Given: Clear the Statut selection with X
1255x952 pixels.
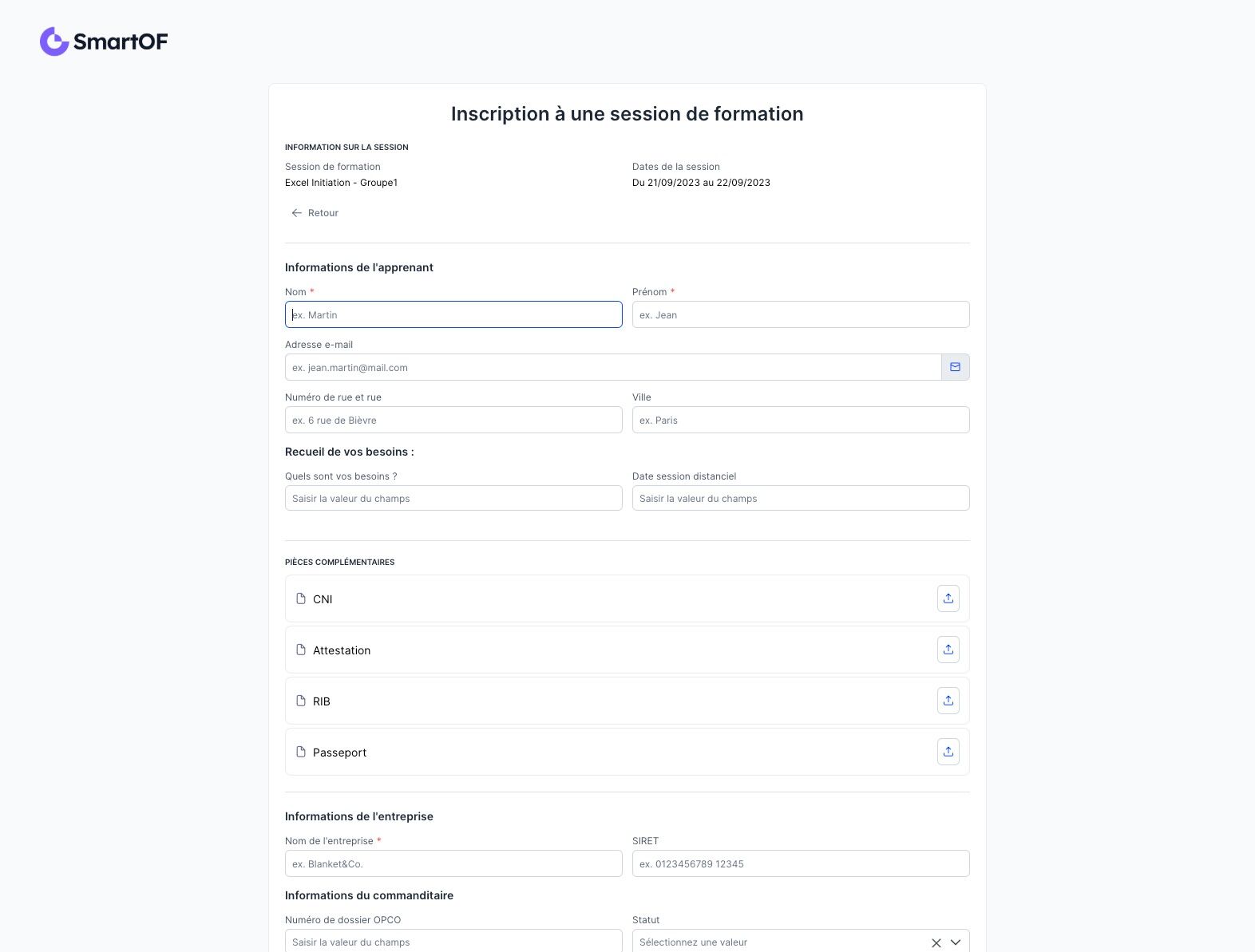Looking at the screenshot, I should 936,942.
